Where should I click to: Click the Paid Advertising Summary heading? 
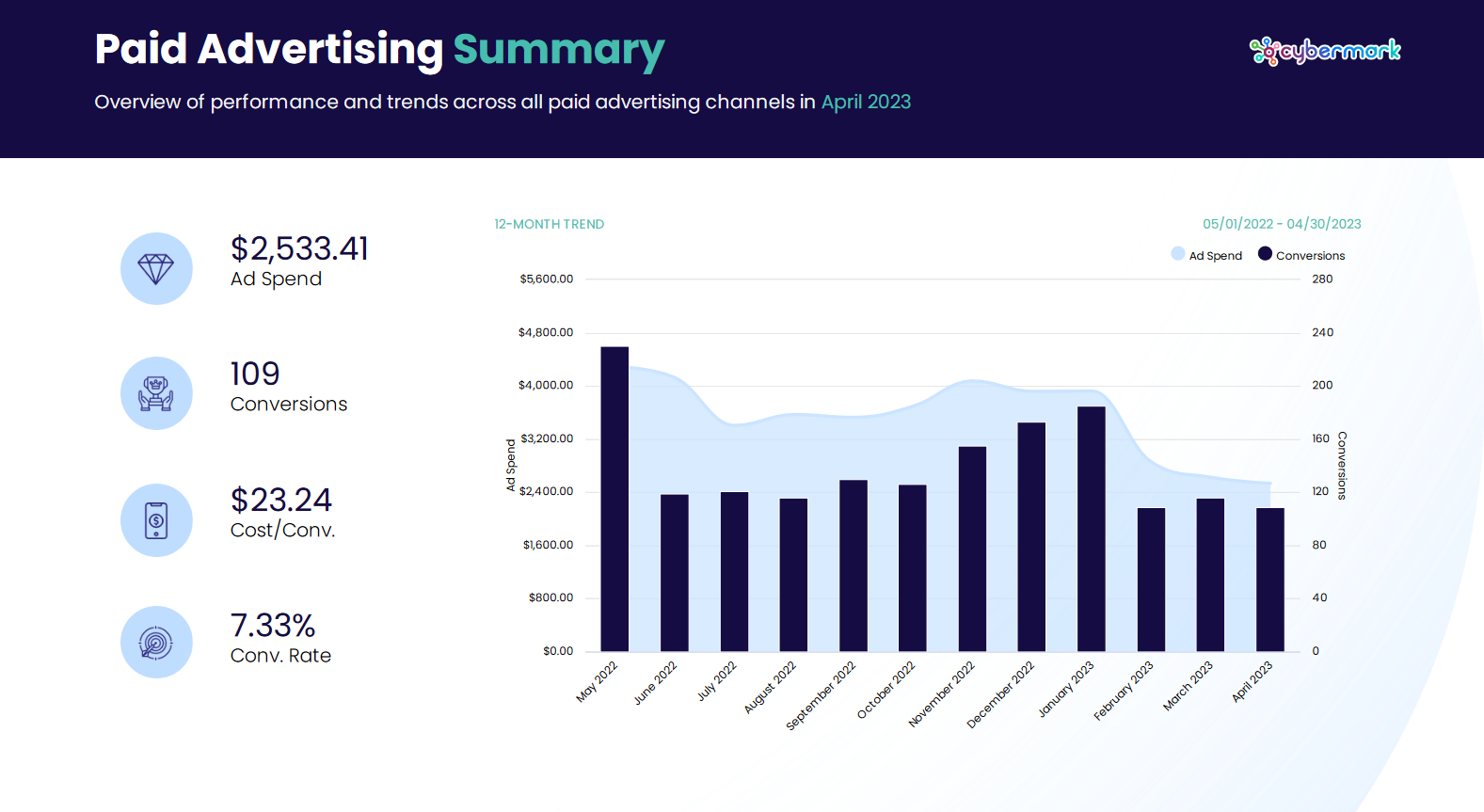(379, 50)
